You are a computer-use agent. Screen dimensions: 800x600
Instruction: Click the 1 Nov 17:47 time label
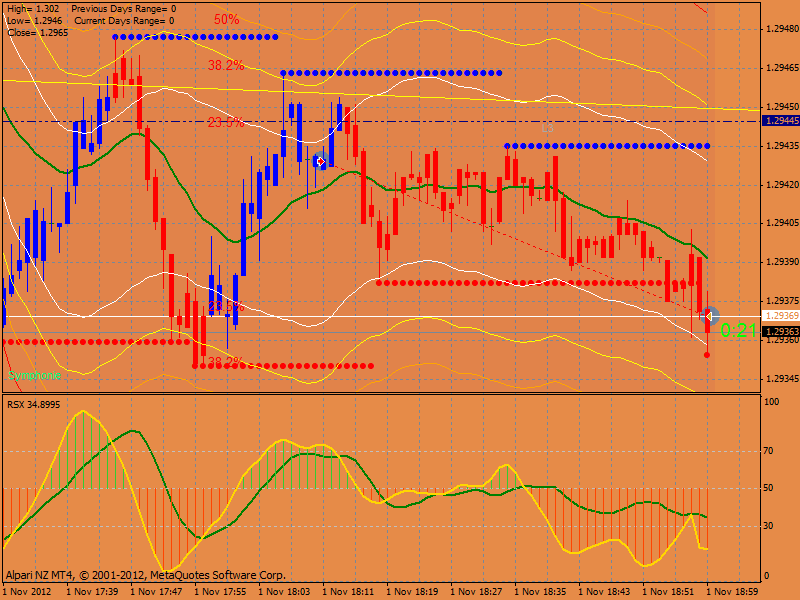(x=156, y=592)
